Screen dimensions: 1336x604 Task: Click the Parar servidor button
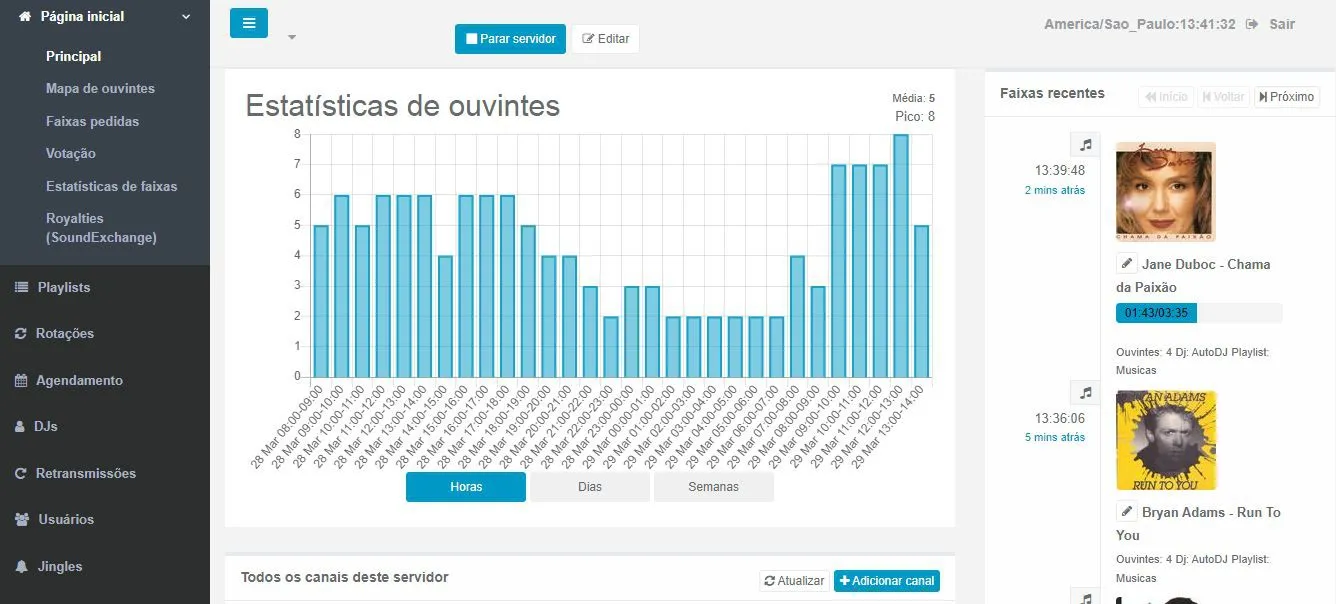pos(510,39)
